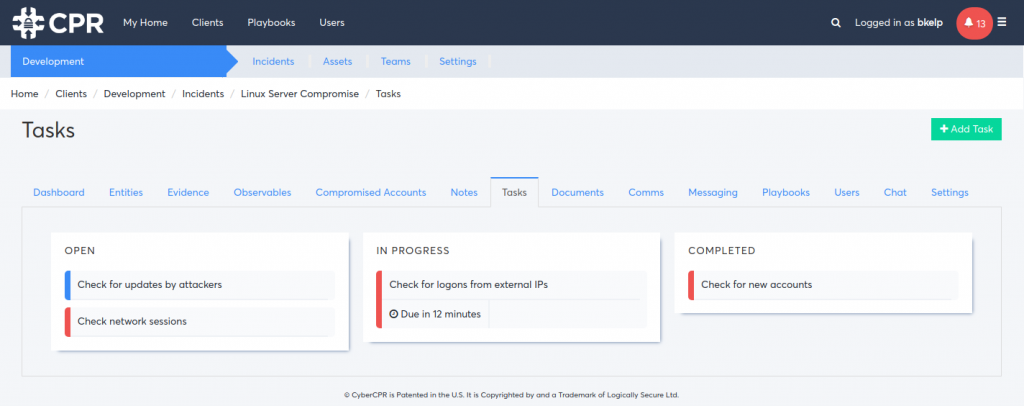Click the CPR logo
The height and width of the screenshot is (406, 1024).
(57, 22)
